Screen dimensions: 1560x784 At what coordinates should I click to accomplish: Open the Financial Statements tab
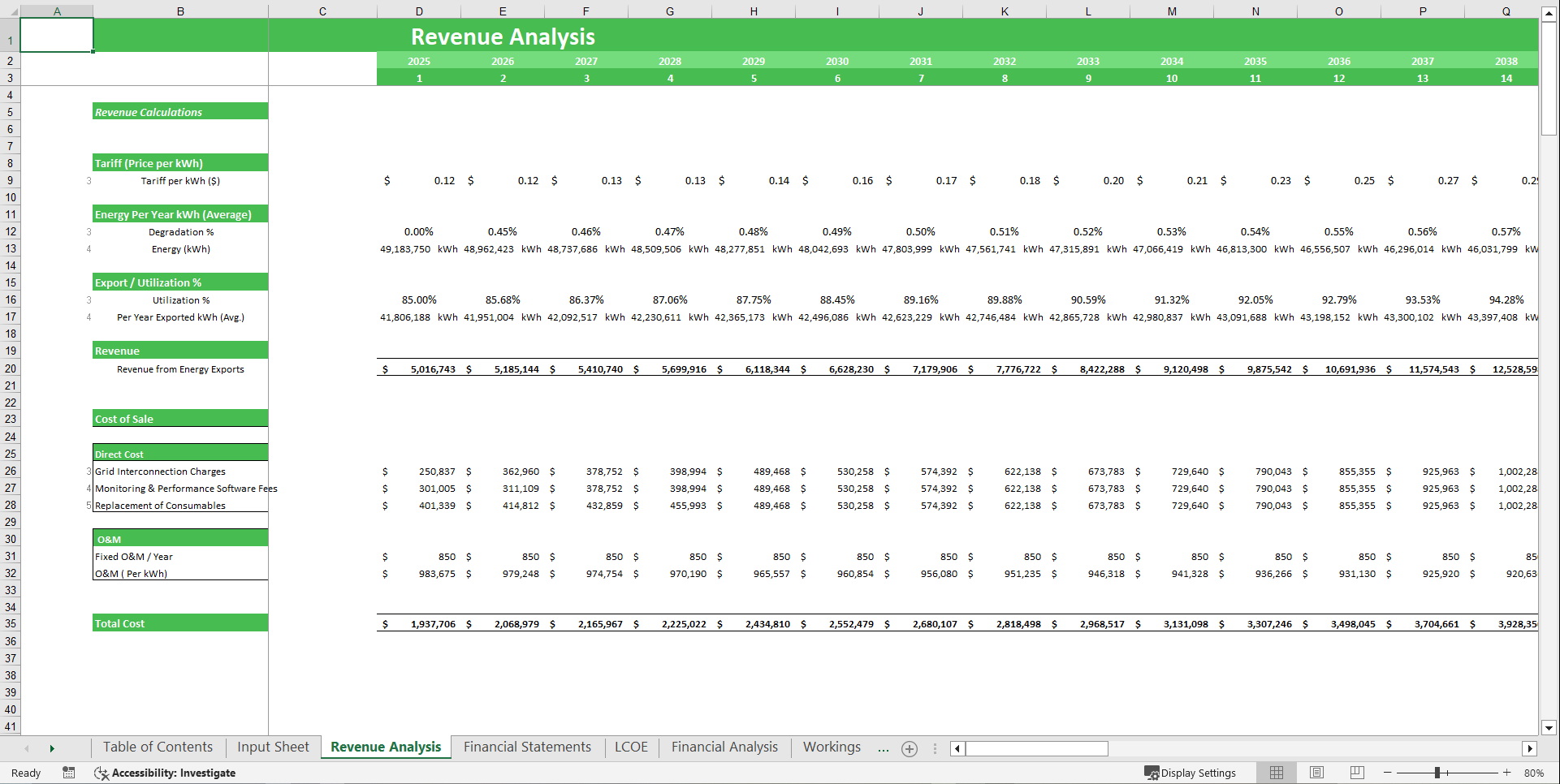(x=527, y=747)
